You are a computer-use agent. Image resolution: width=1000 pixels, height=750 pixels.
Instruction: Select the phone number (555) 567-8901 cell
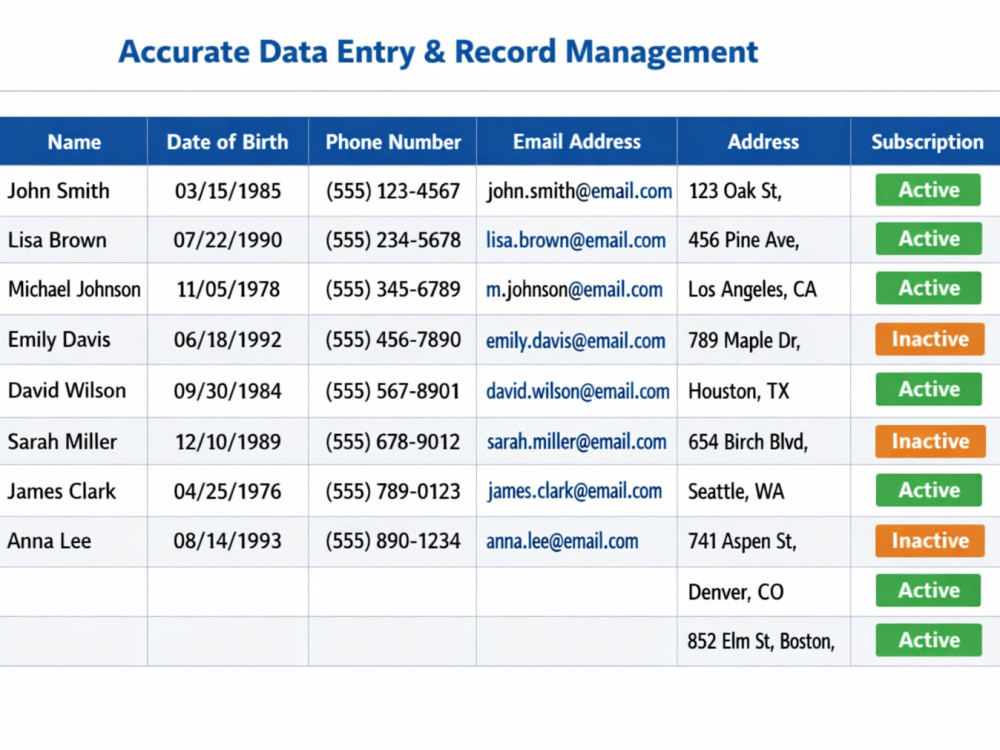(x=392, y=391)
